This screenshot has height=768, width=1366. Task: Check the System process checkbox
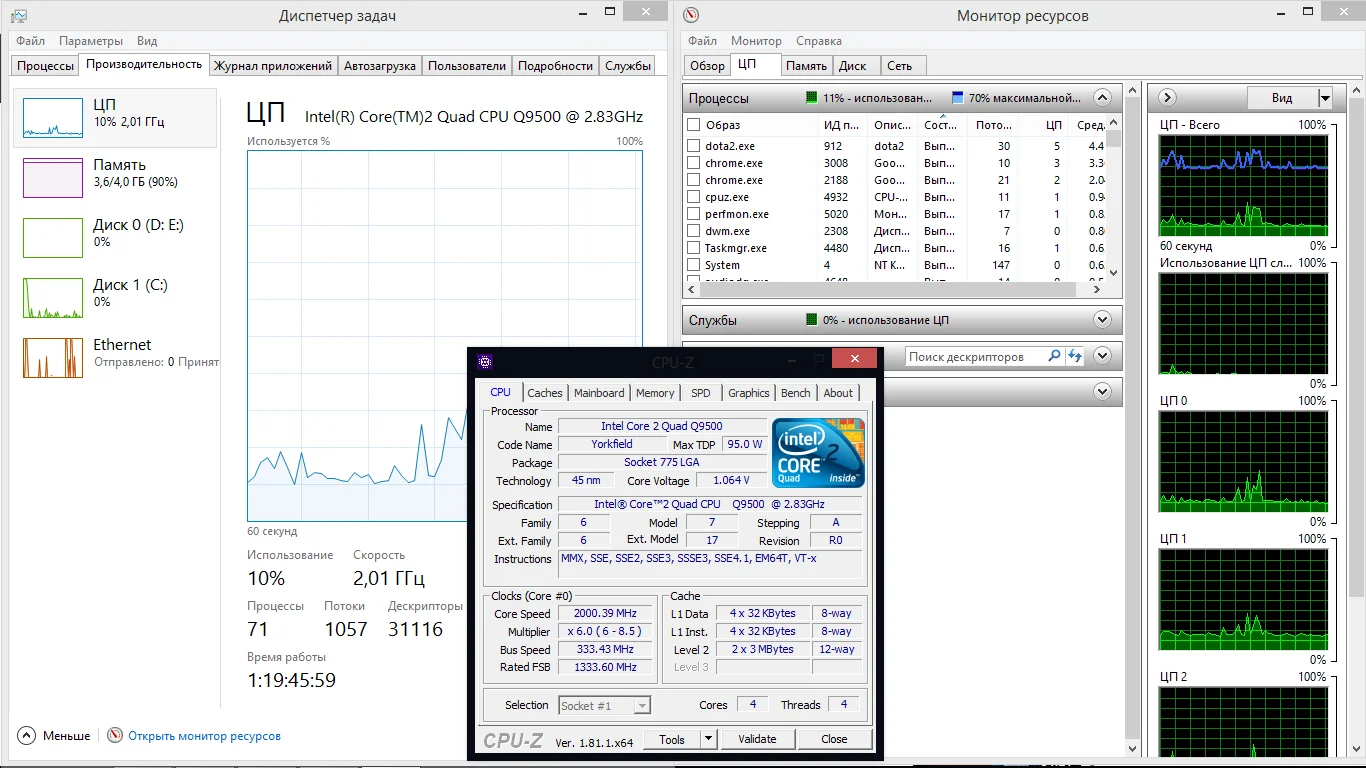(693, 265)
